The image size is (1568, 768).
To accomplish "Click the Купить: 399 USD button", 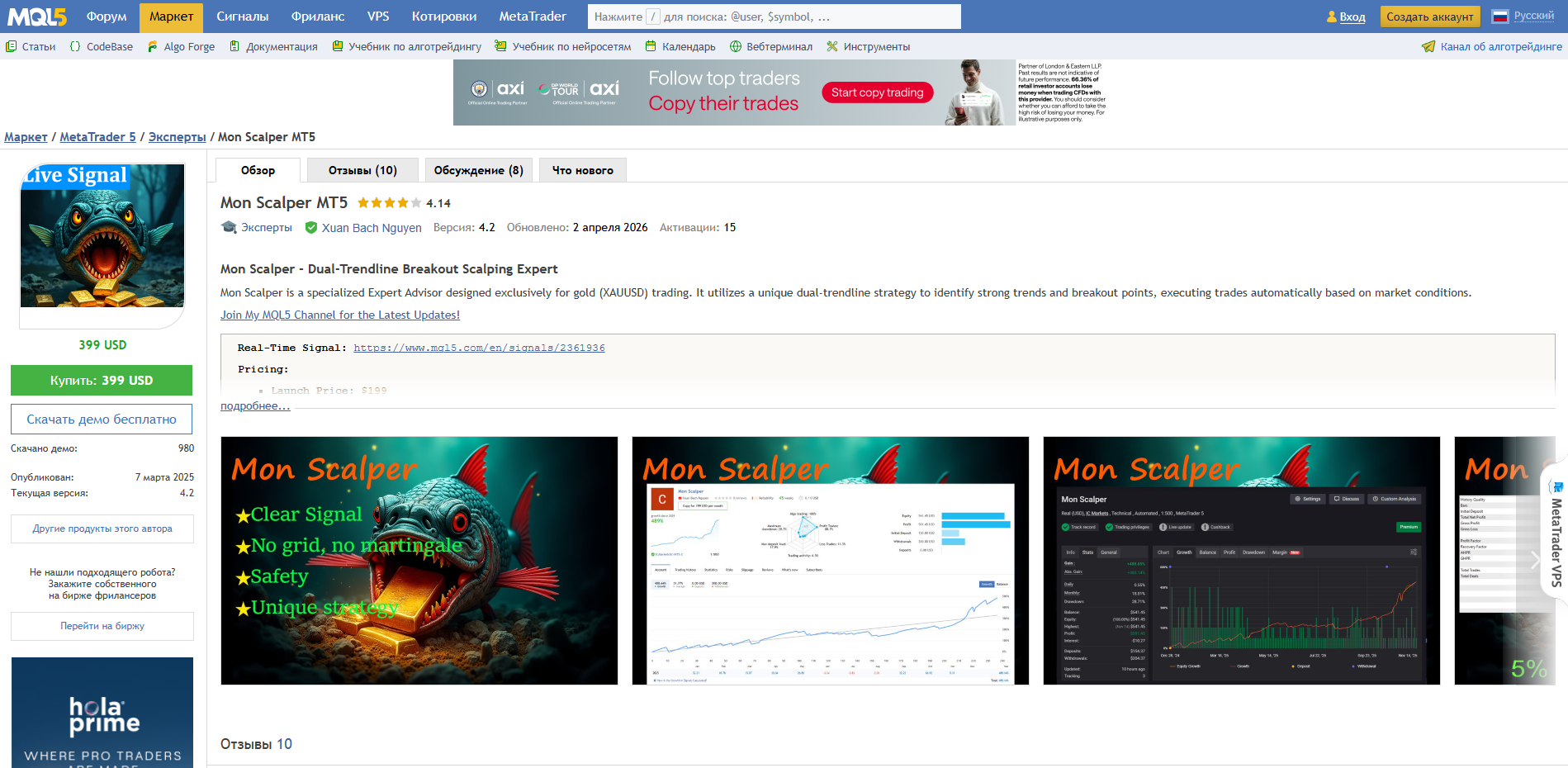I will (x=102, y=381).
